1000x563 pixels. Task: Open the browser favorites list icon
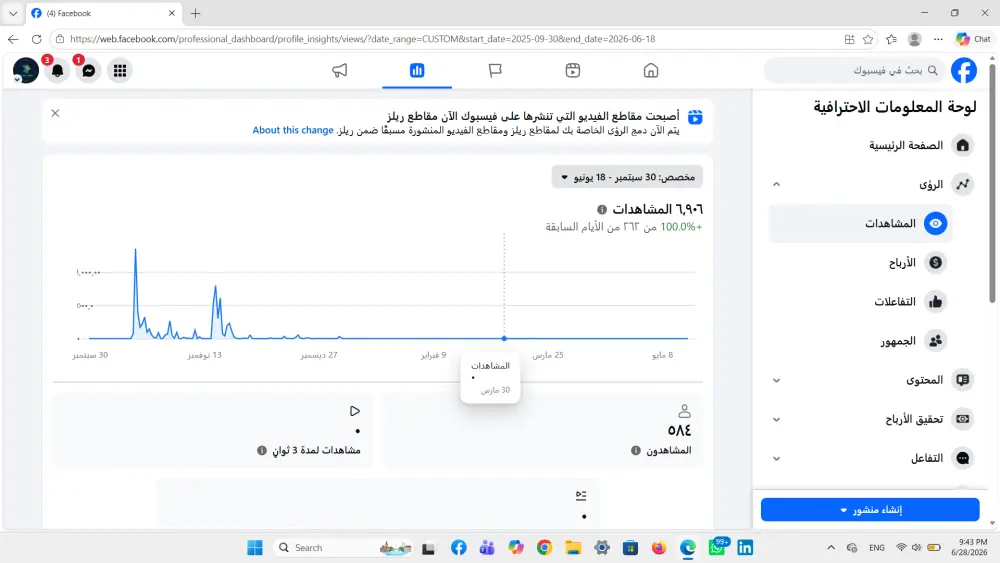pos(892,39)
